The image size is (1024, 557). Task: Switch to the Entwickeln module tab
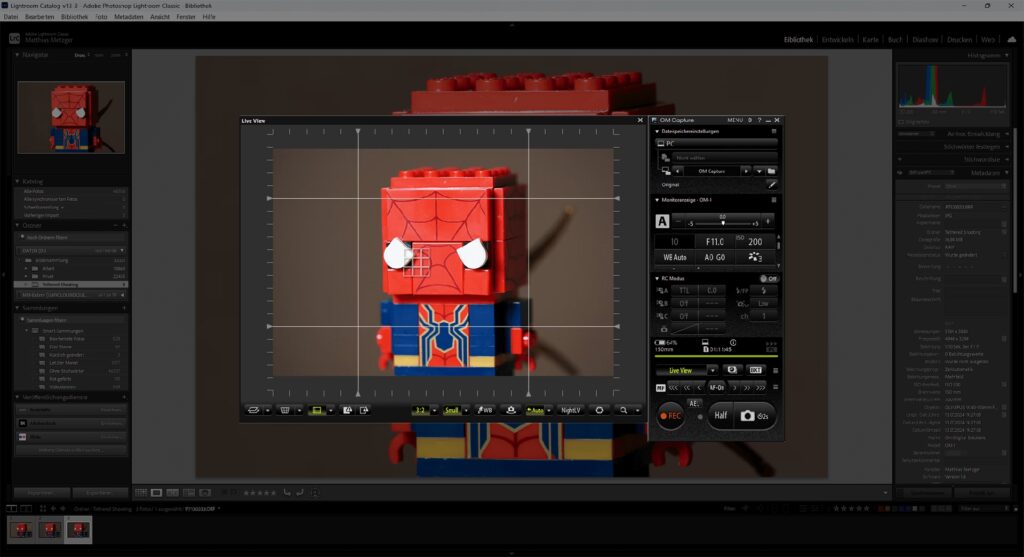click(837, 40)
